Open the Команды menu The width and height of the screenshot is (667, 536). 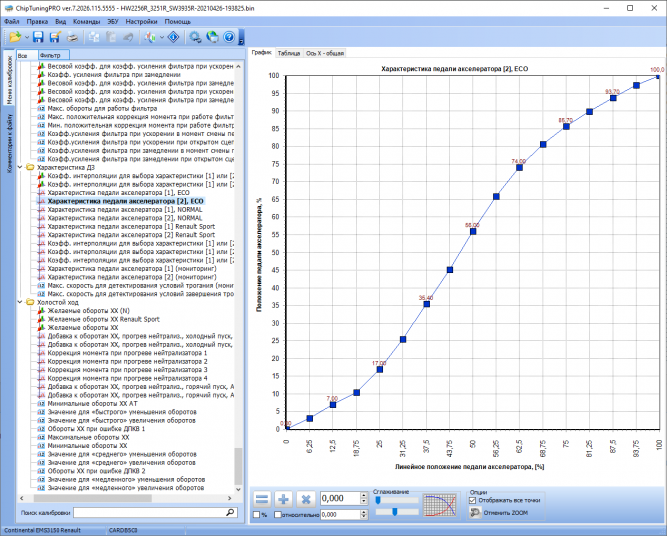(86, 21)
